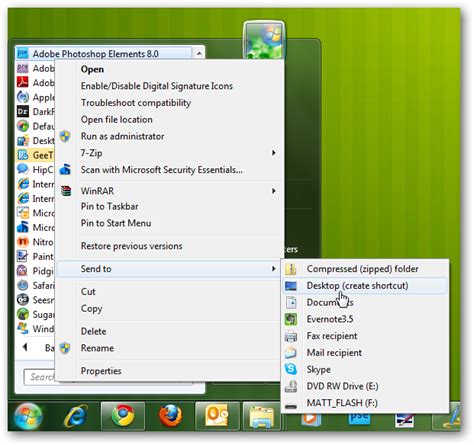Select Fax recipient in Send to
Viewport: 474px width, 445px height.
[332, 336]
